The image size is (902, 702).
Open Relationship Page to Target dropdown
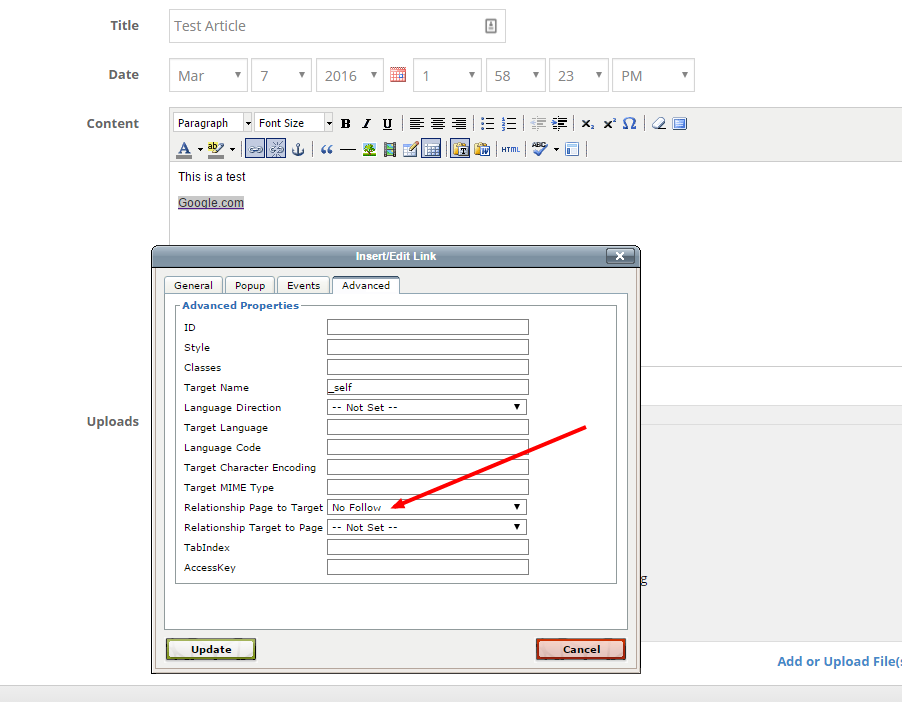click(x=427, y=507)
